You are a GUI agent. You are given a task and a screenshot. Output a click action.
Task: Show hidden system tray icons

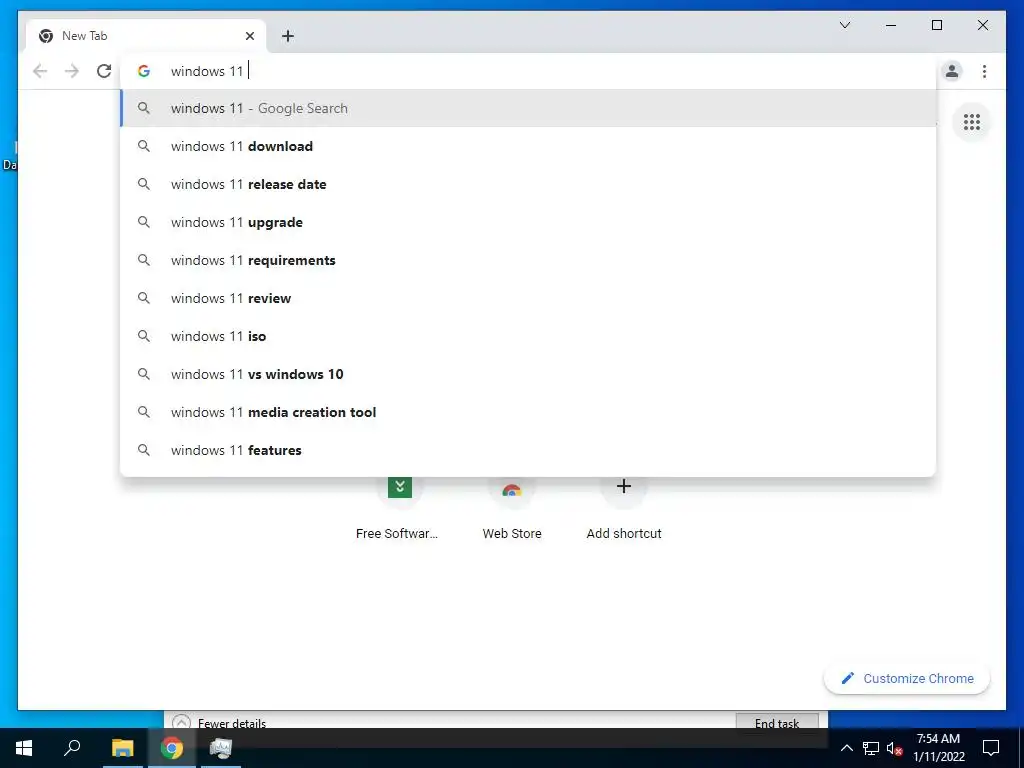pyautogui.click(x=846, y=748)
